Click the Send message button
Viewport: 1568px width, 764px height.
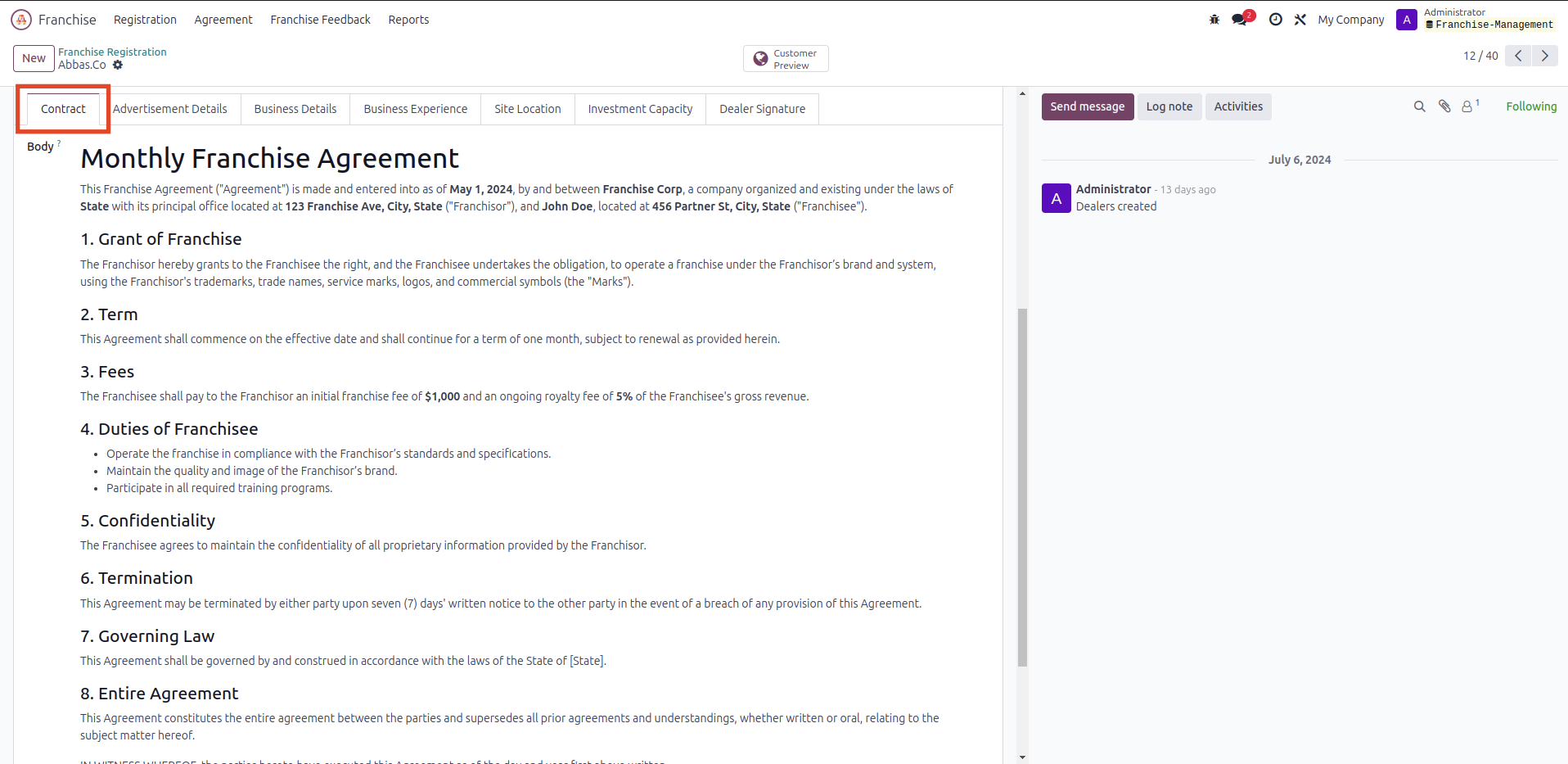click(x=1087, y=106)
